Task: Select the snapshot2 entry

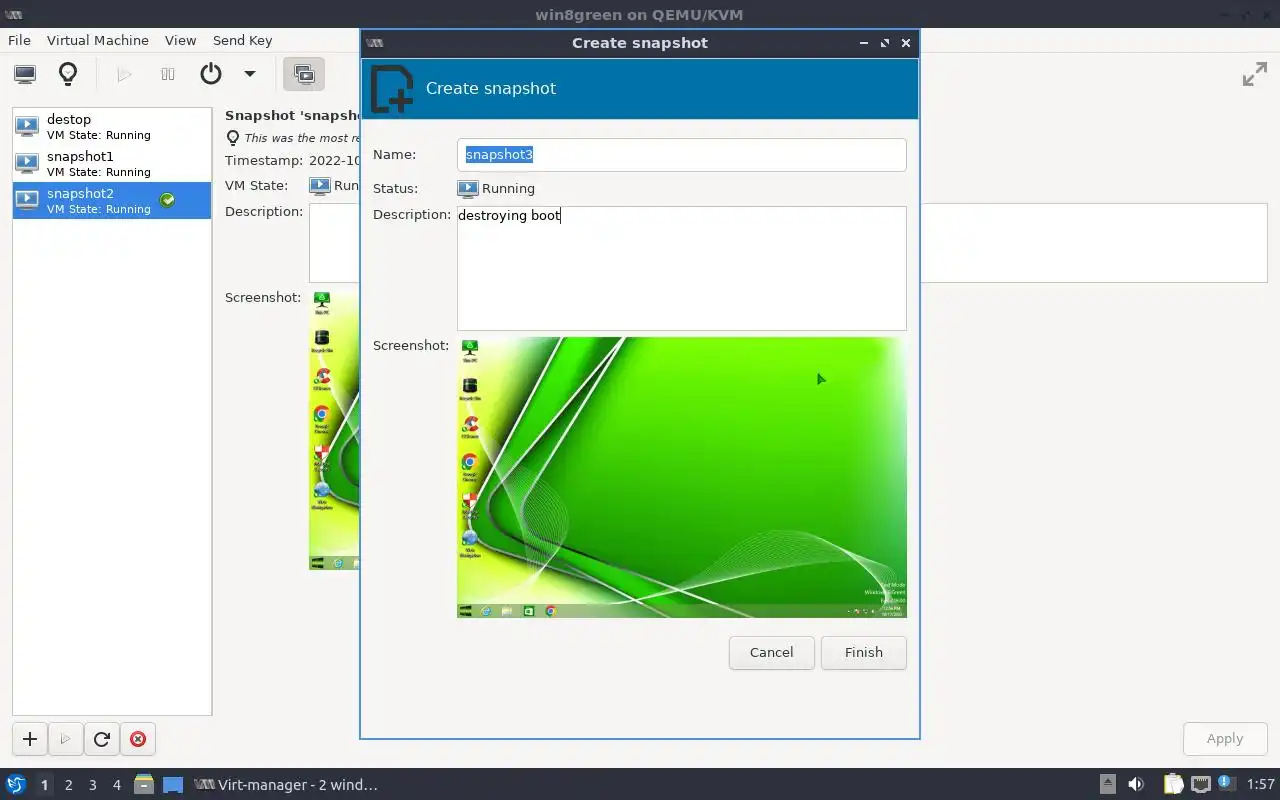Action: [112, 200]
